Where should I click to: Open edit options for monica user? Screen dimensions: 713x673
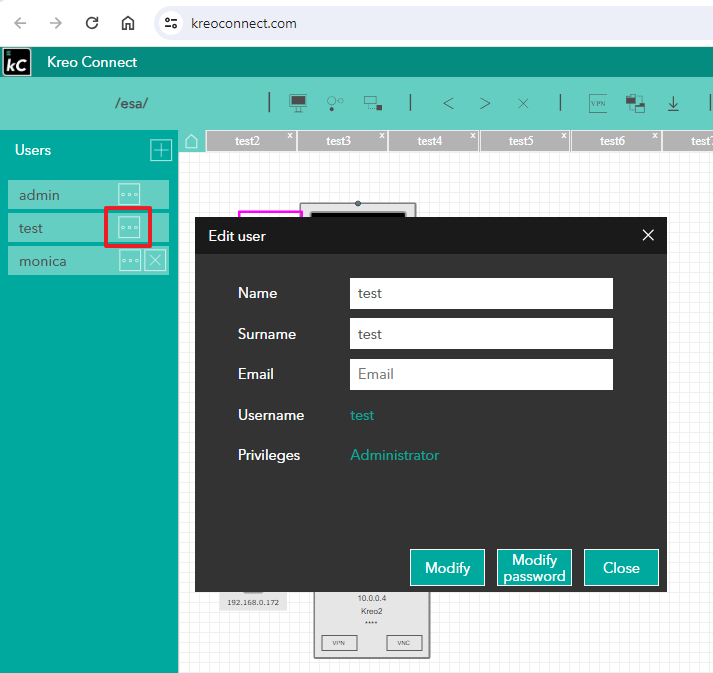pyautogui.click(x=129, y=261)
